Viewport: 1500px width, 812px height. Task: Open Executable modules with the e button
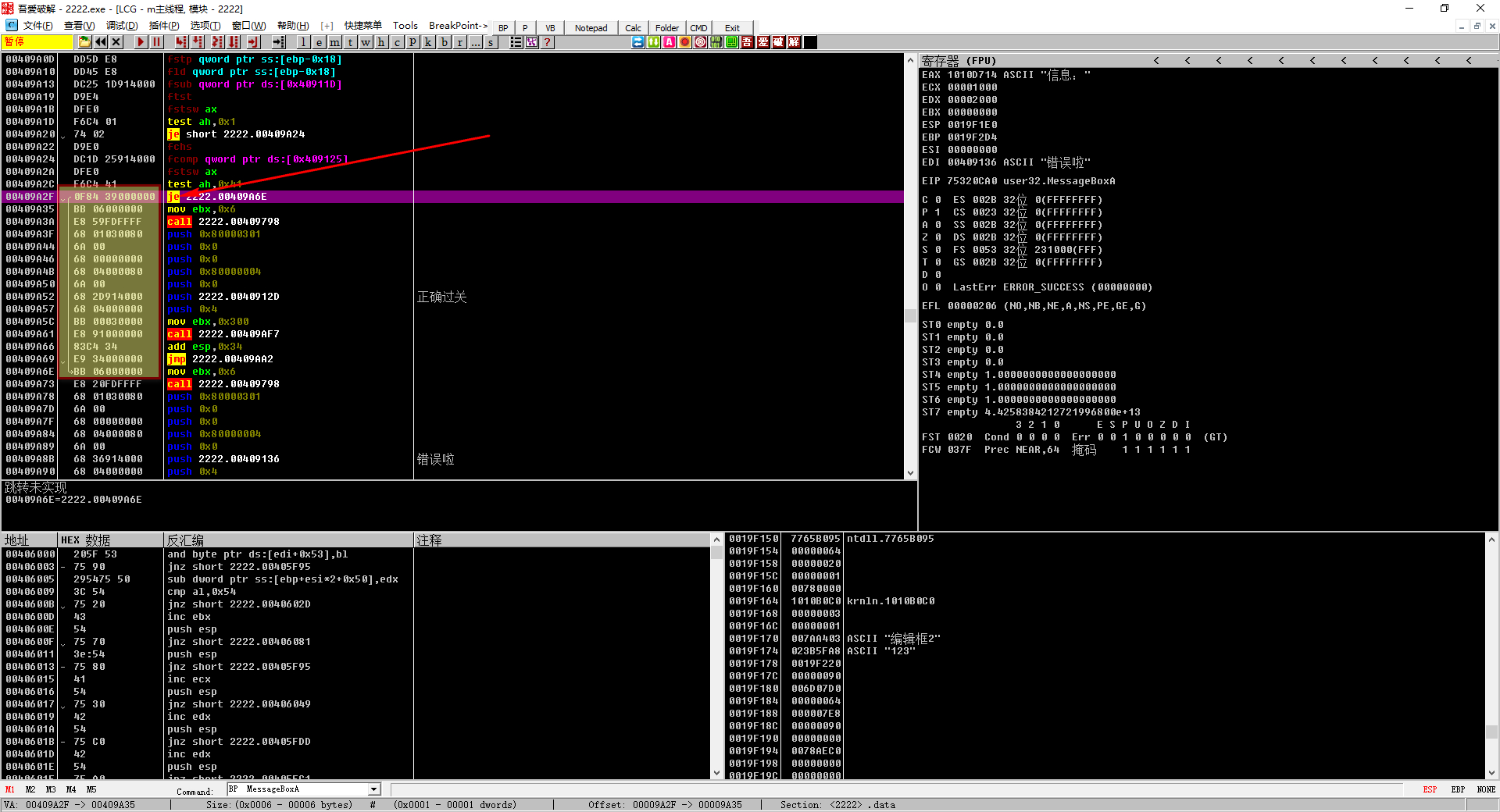click(319, 42)
